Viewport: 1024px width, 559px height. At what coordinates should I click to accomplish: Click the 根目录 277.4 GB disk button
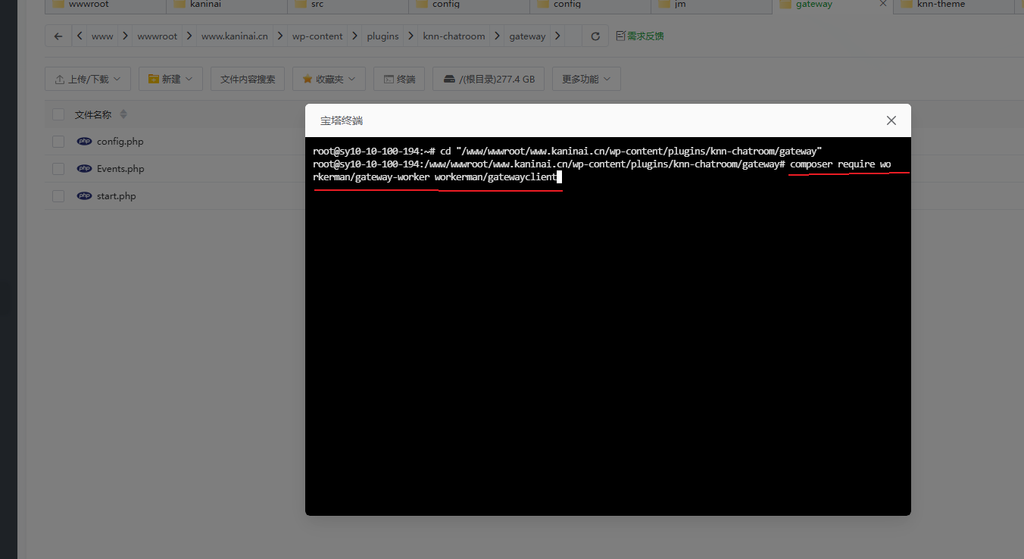pos(488,79)
